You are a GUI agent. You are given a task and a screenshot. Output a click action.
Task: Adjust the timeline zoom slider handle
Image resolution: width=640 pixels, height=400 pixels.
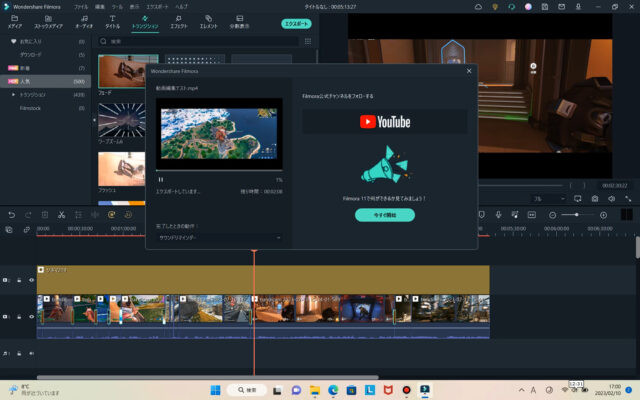coord(577,215)
